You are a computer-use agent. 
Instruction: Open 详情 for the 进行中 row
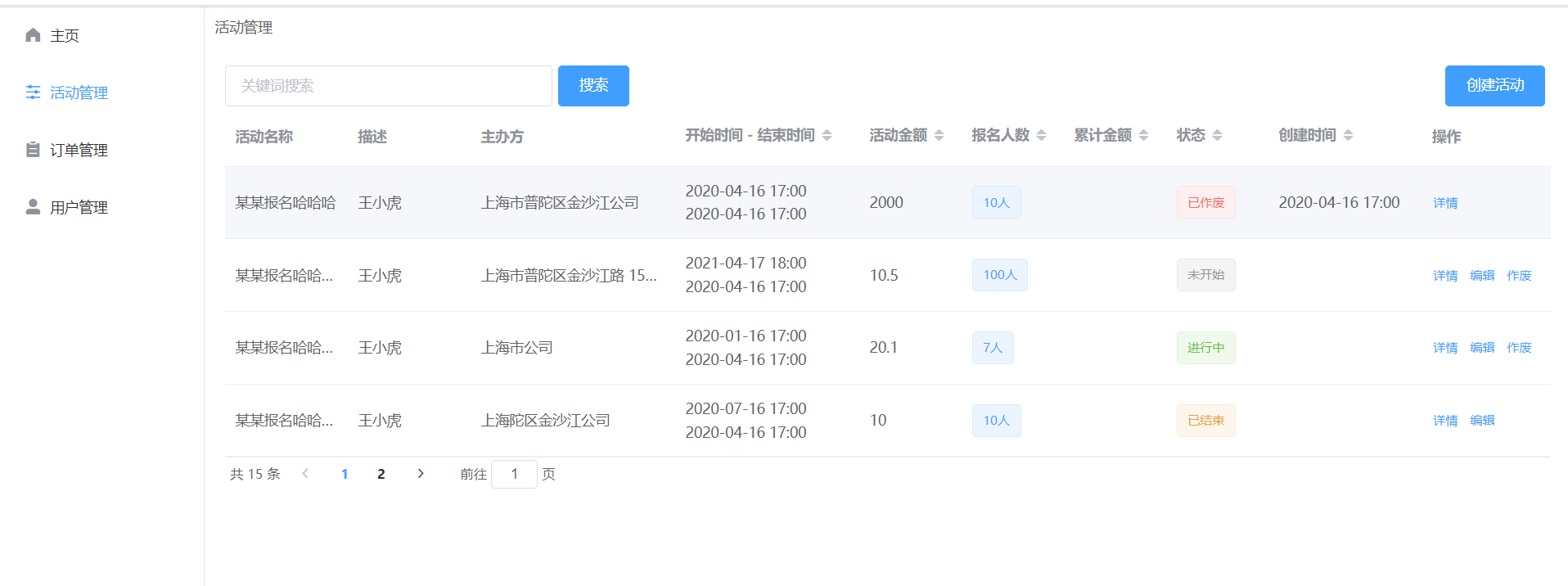point(1445,348)
